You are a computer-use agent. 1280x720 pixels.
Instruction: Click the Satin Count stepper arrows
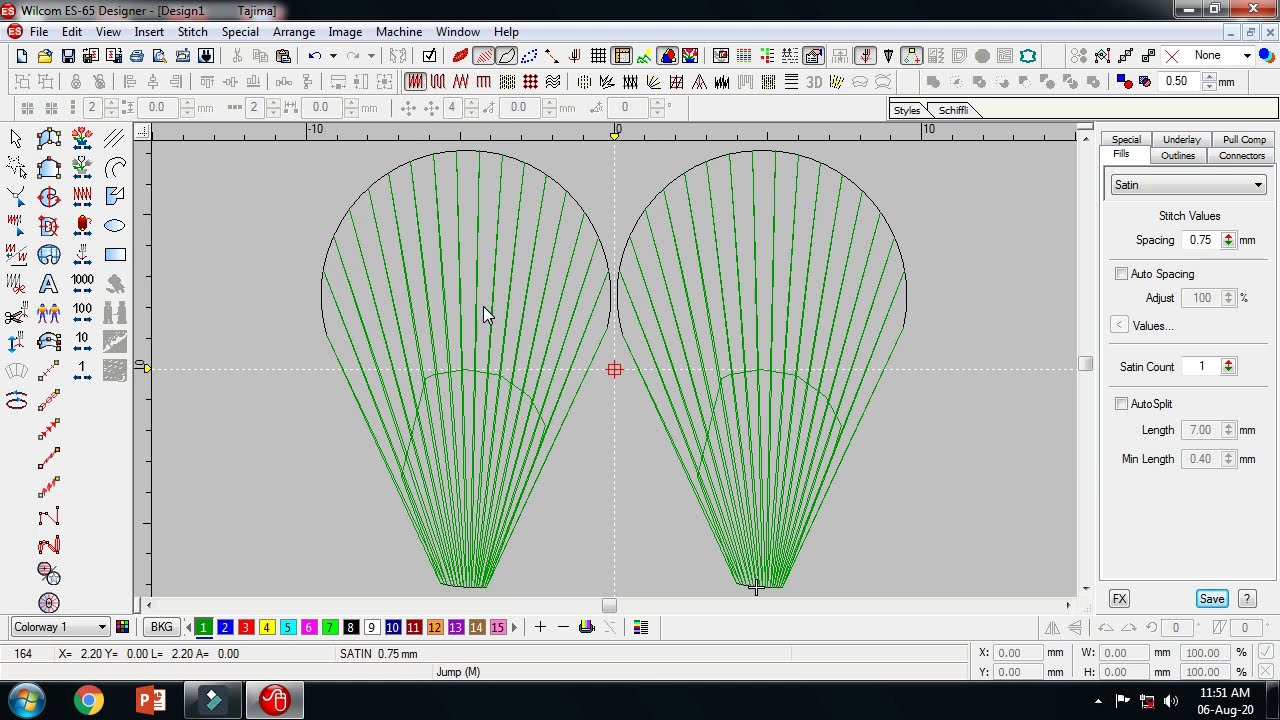[x=1228, y=367]
